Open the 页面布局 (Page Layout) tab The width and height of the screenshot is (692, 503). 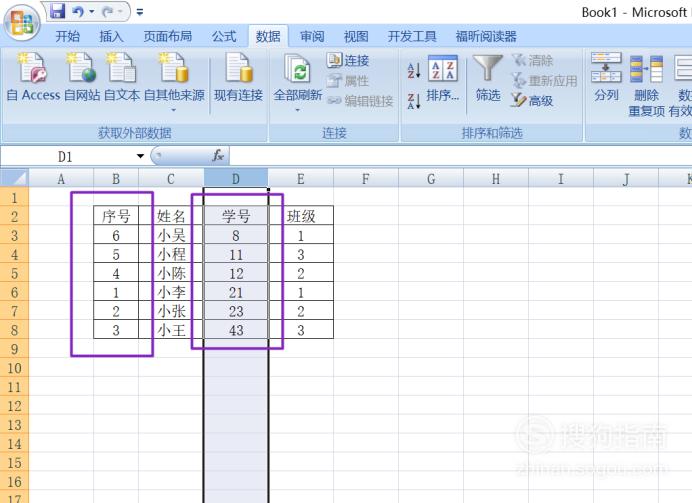pos(168,36)
